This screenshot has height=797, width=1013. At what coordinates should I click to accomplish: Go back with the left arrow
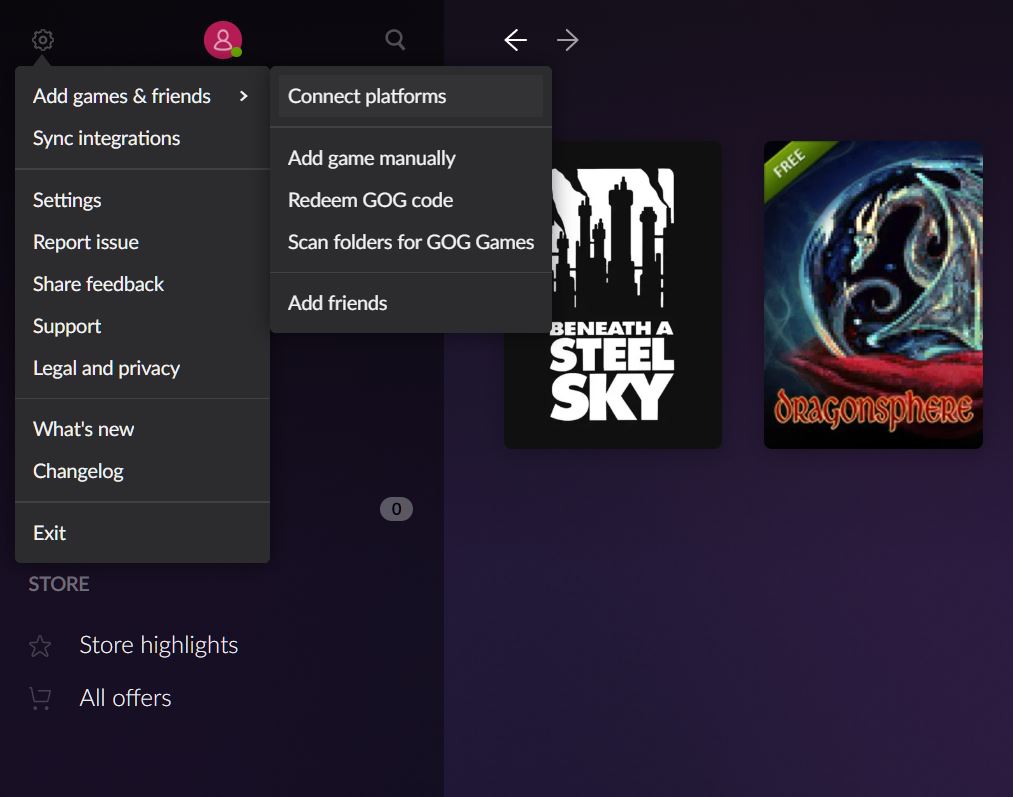coord(516,40)
